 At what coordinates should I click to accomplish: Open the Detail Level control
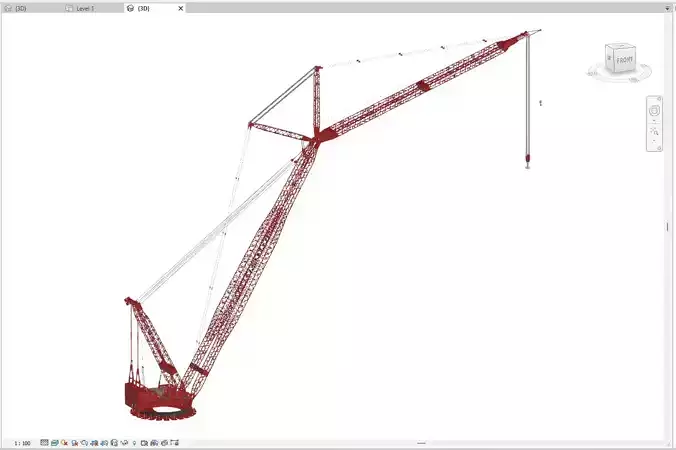click(x=44, y=443)
